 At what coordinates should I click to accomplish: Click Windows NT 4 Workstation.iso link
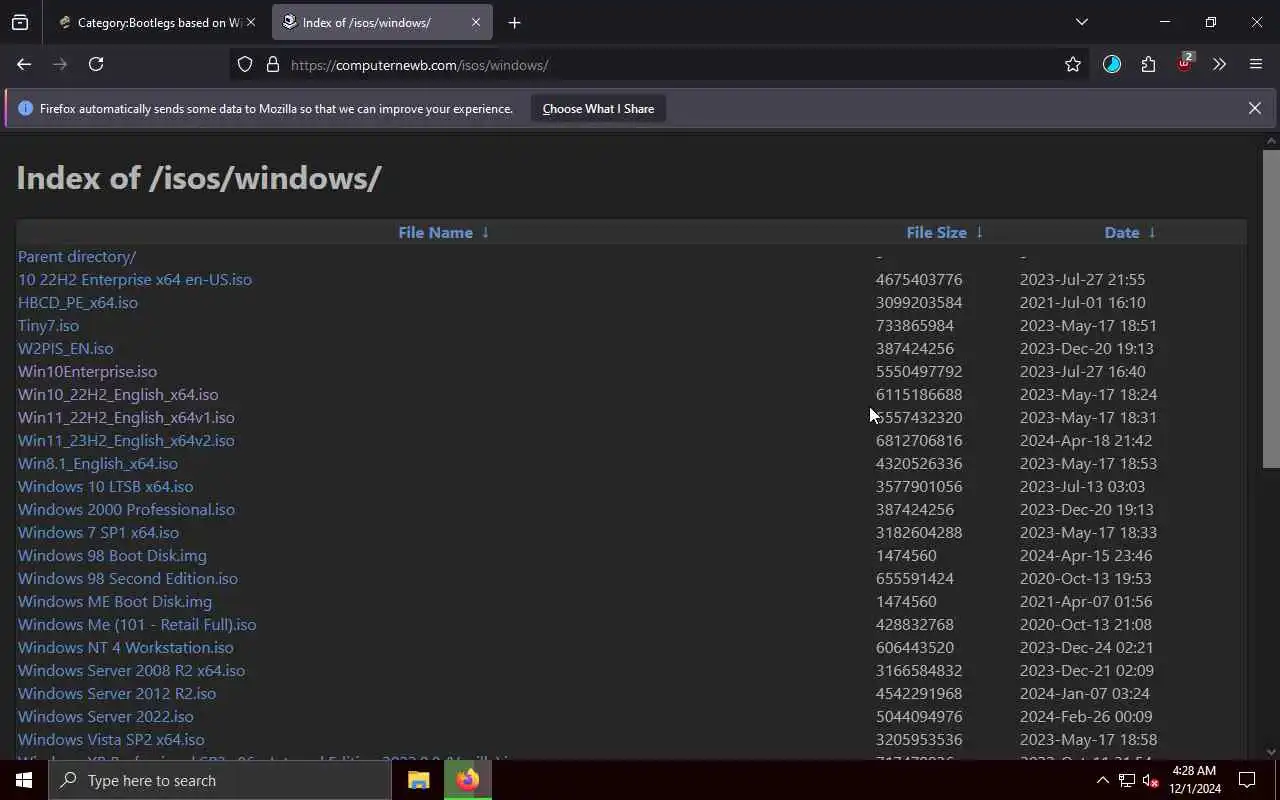126,647
